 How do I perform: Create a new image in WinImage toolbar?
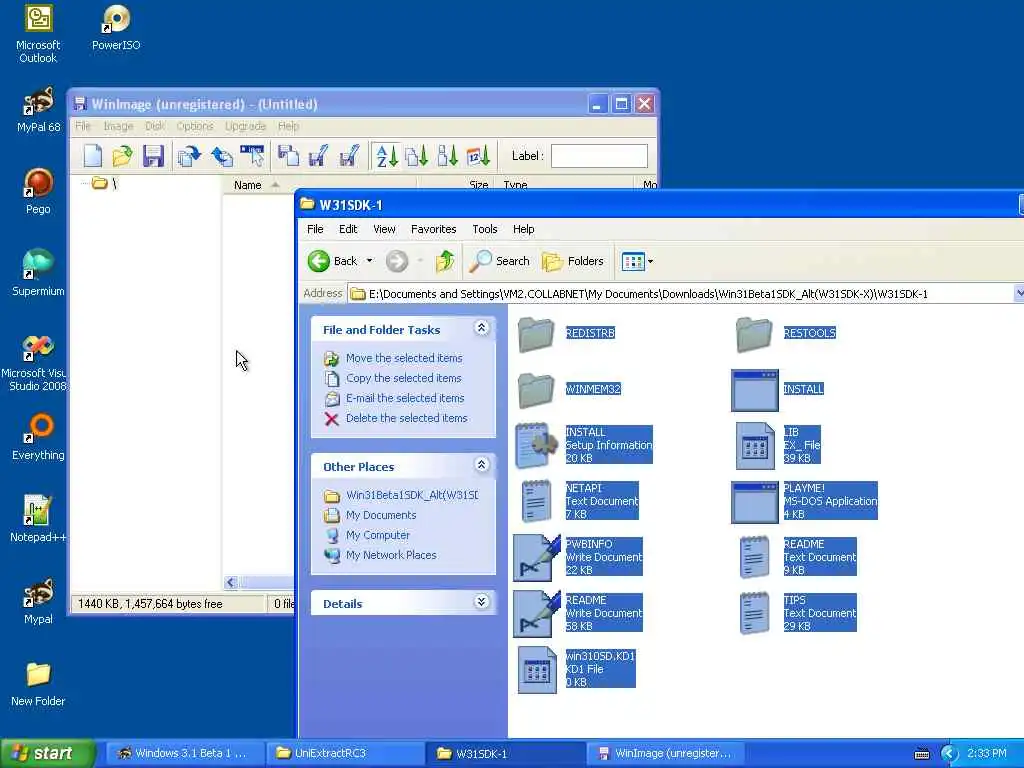[93, 156]
